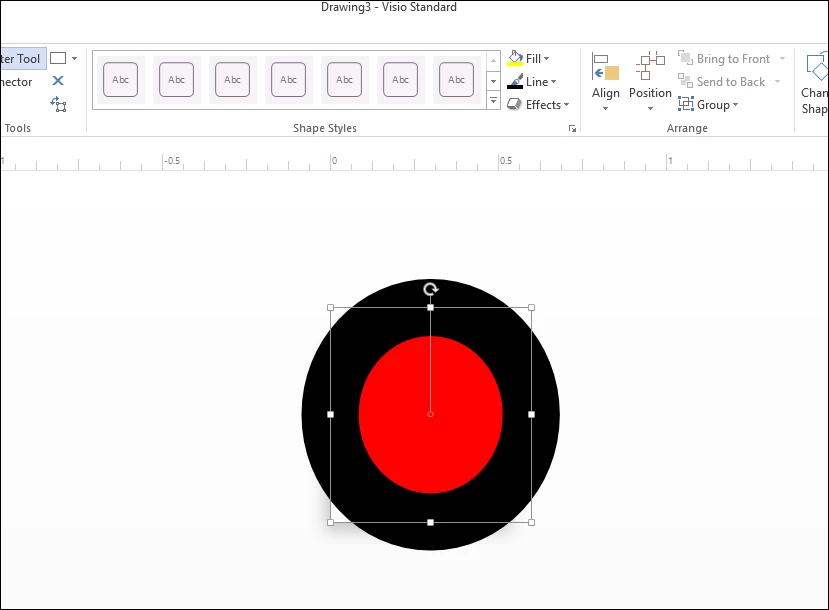
Task: Select the Text Block rotate tool
Action: 58,104
